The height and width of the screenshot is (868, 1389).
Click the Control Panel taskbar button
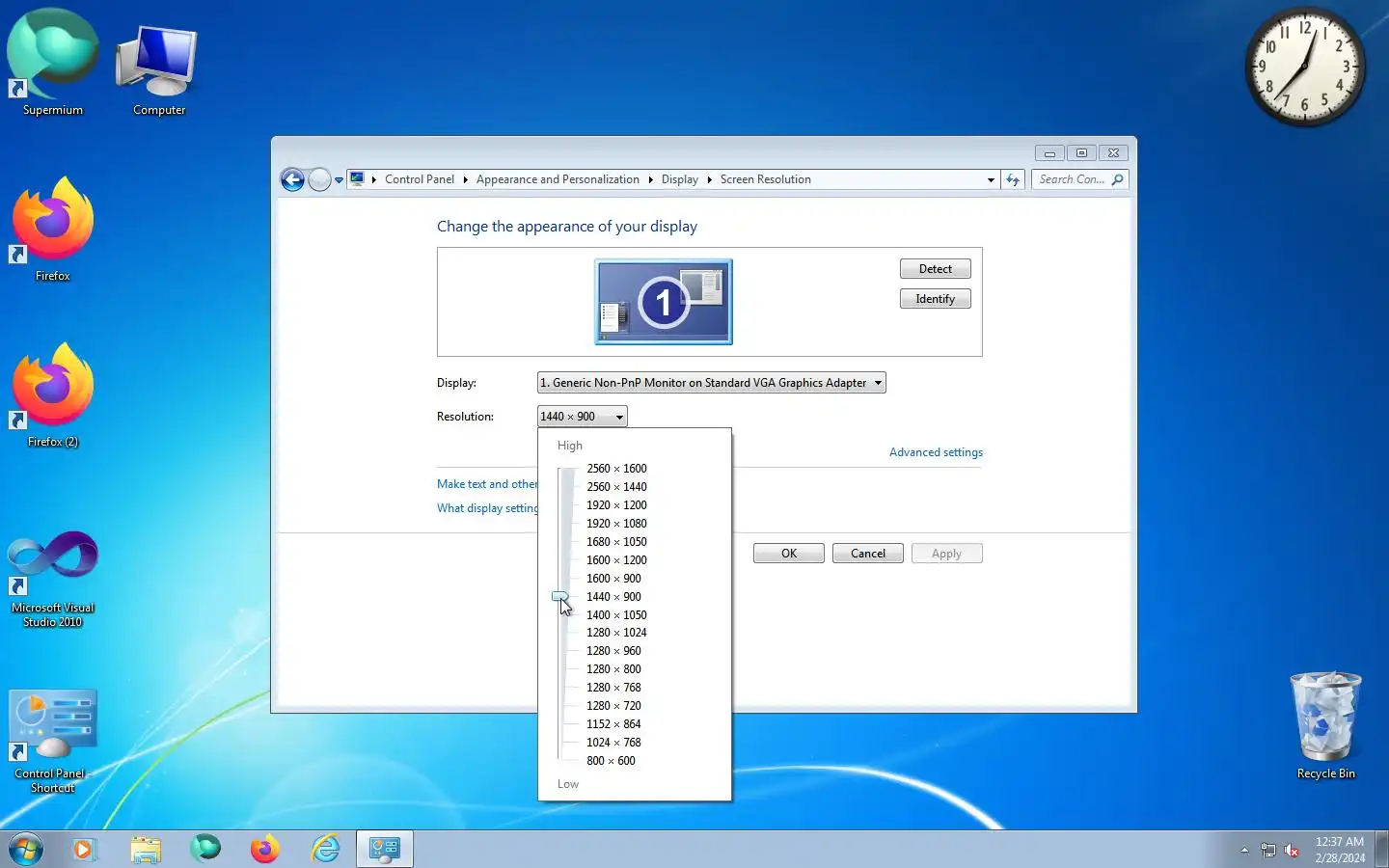coord(385,849)
